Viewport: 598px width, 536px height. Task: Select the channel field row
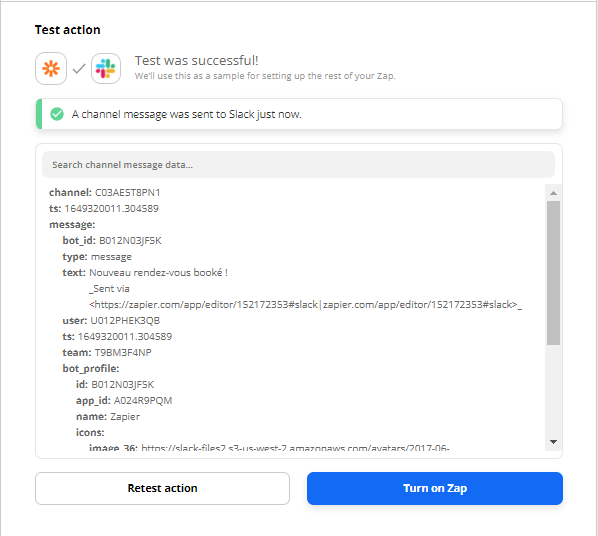tap(104, 192)
